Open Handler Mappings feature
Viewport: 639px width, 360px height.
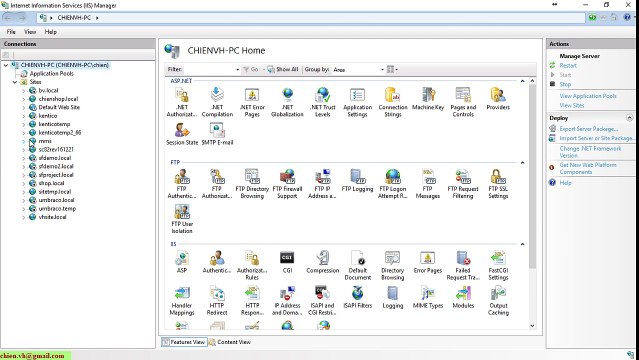182,301
